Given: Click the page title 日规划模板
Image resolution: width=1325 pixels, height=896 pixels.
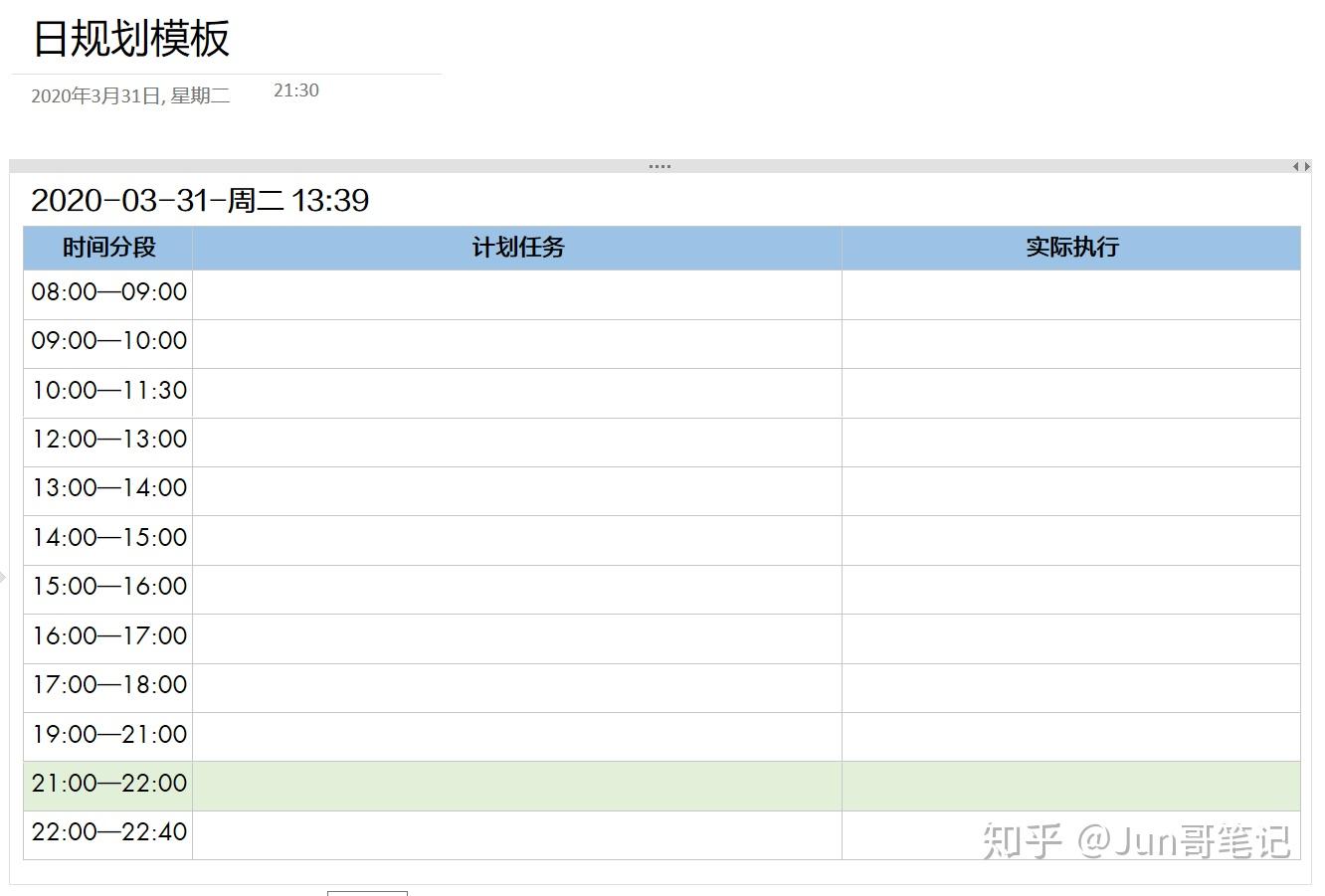Looking at the screenshot, I should tap(131, 39).
